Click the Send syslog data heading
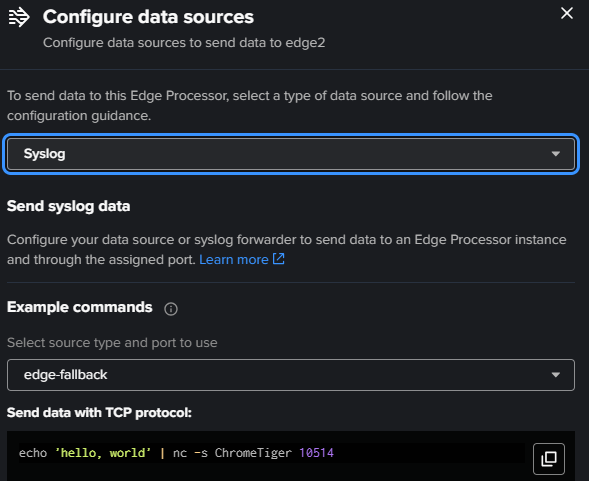 coord(69,206)
